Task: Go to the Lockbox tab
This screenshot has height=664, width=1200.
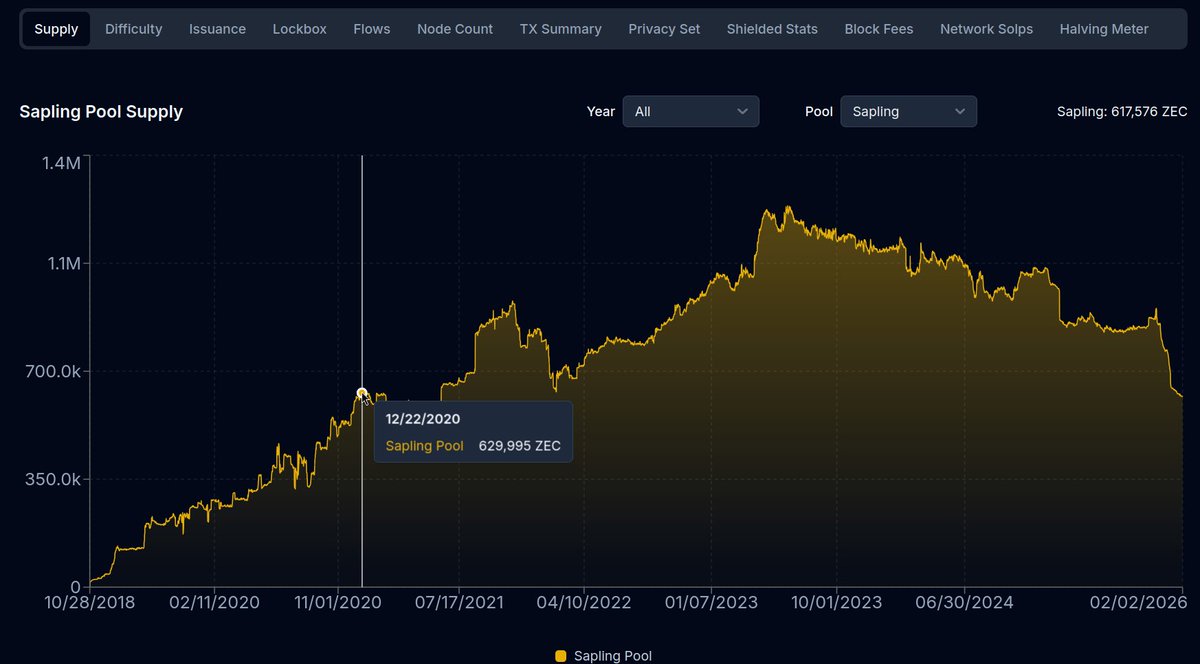Action: [x=300, y=29]
